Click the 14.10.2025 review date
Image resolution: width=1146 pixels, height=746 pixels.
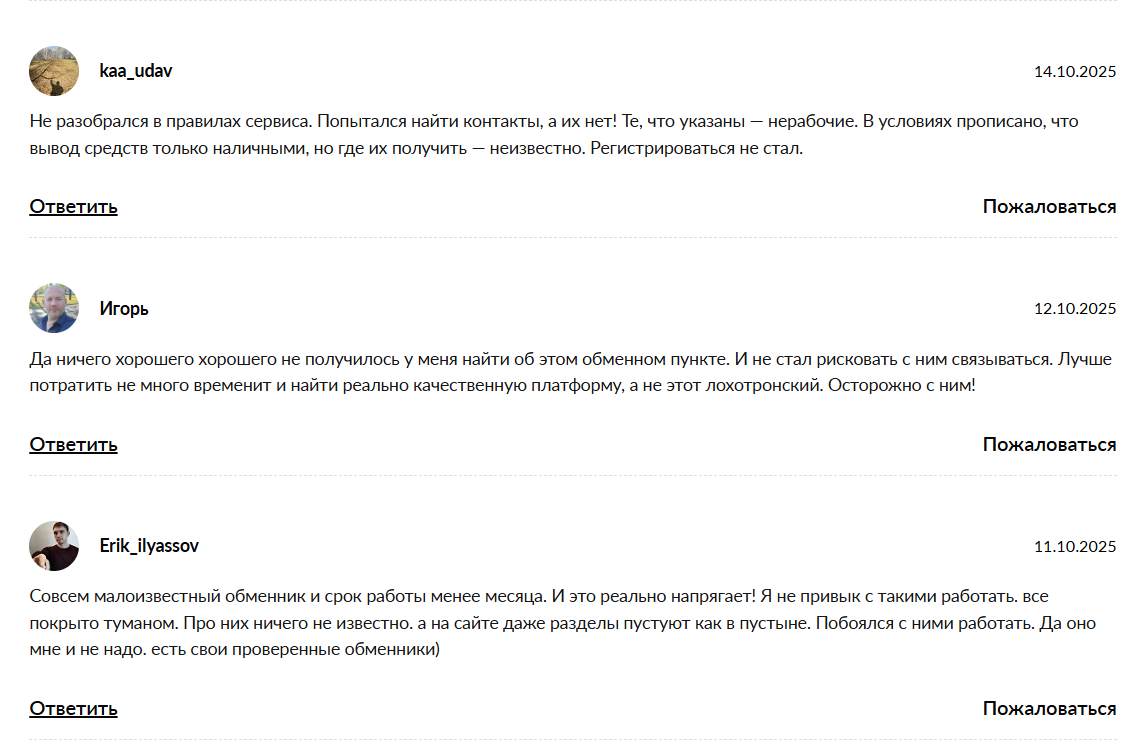[1075, 72]
